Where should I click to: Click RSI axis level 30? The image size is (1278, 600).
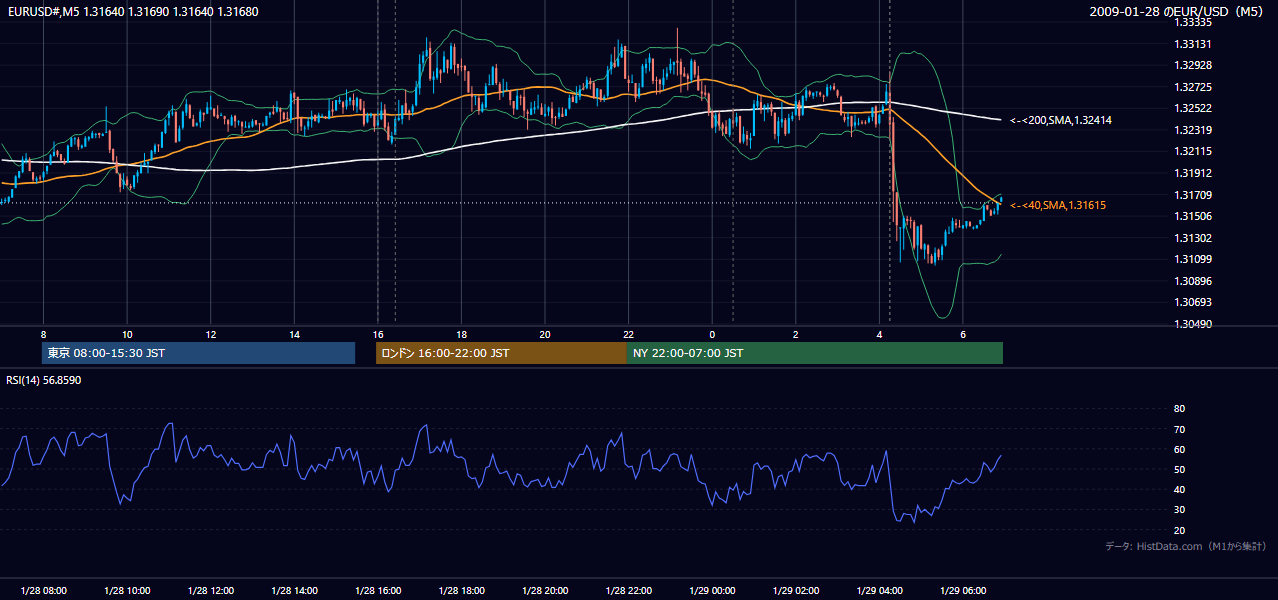pos(1179,510)
